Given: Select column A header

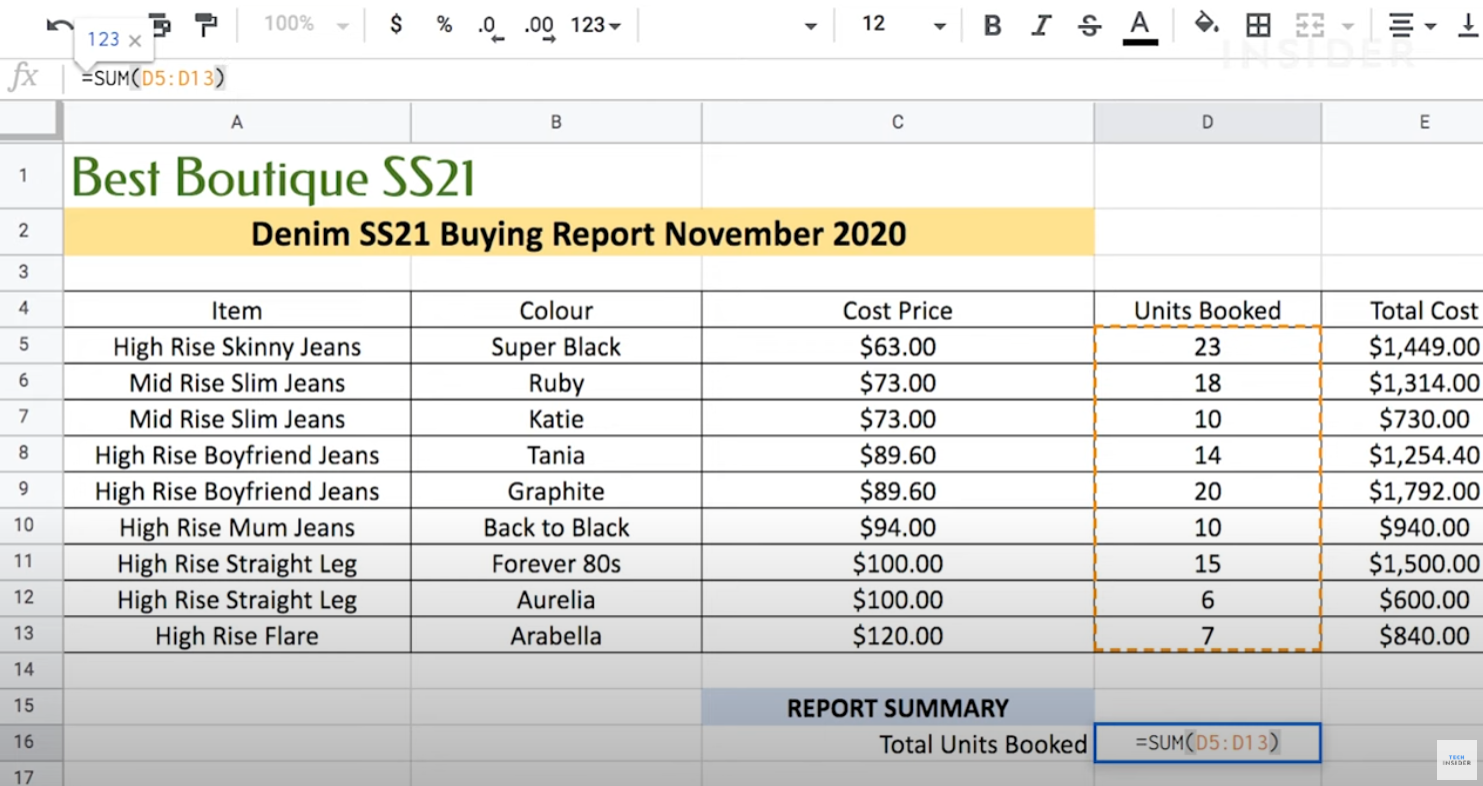Looking at the screenshot, I should coord(237,122).
